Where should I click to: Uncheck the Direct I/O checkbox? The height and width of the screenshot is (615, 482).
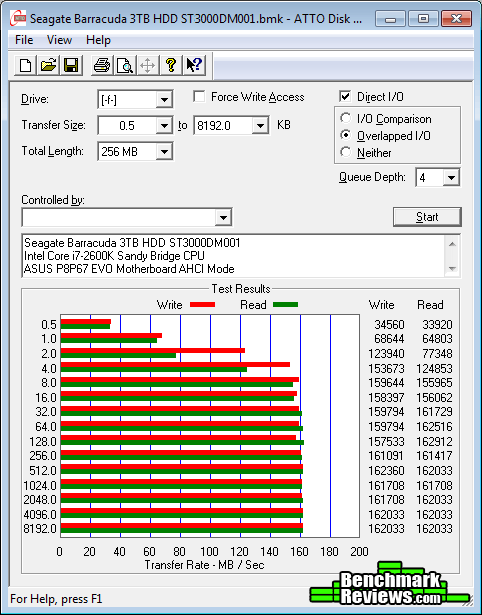345,96
